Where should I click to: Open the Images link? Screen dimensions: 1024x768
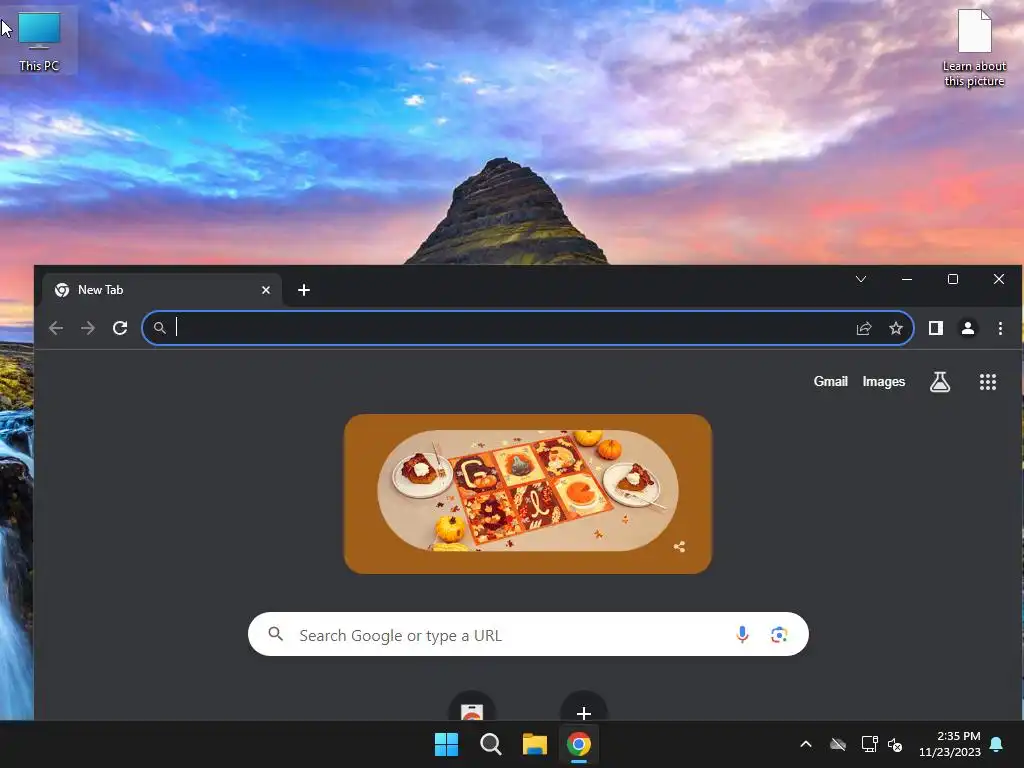pos(884,381)
